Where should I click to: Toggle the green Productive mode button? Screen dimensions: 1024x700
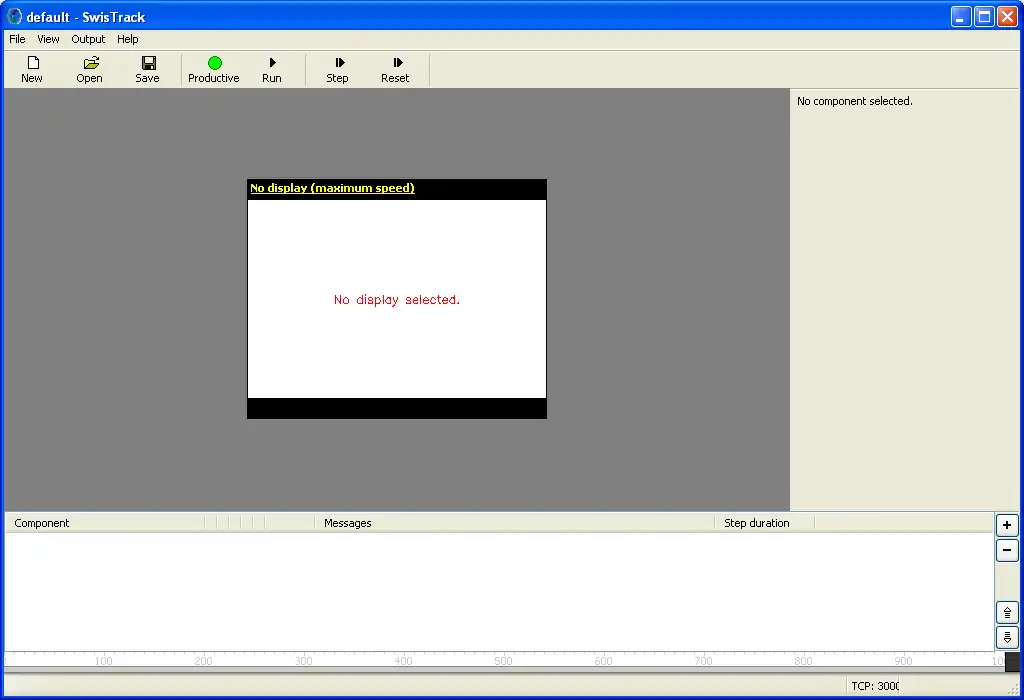[x=214, y=63]
